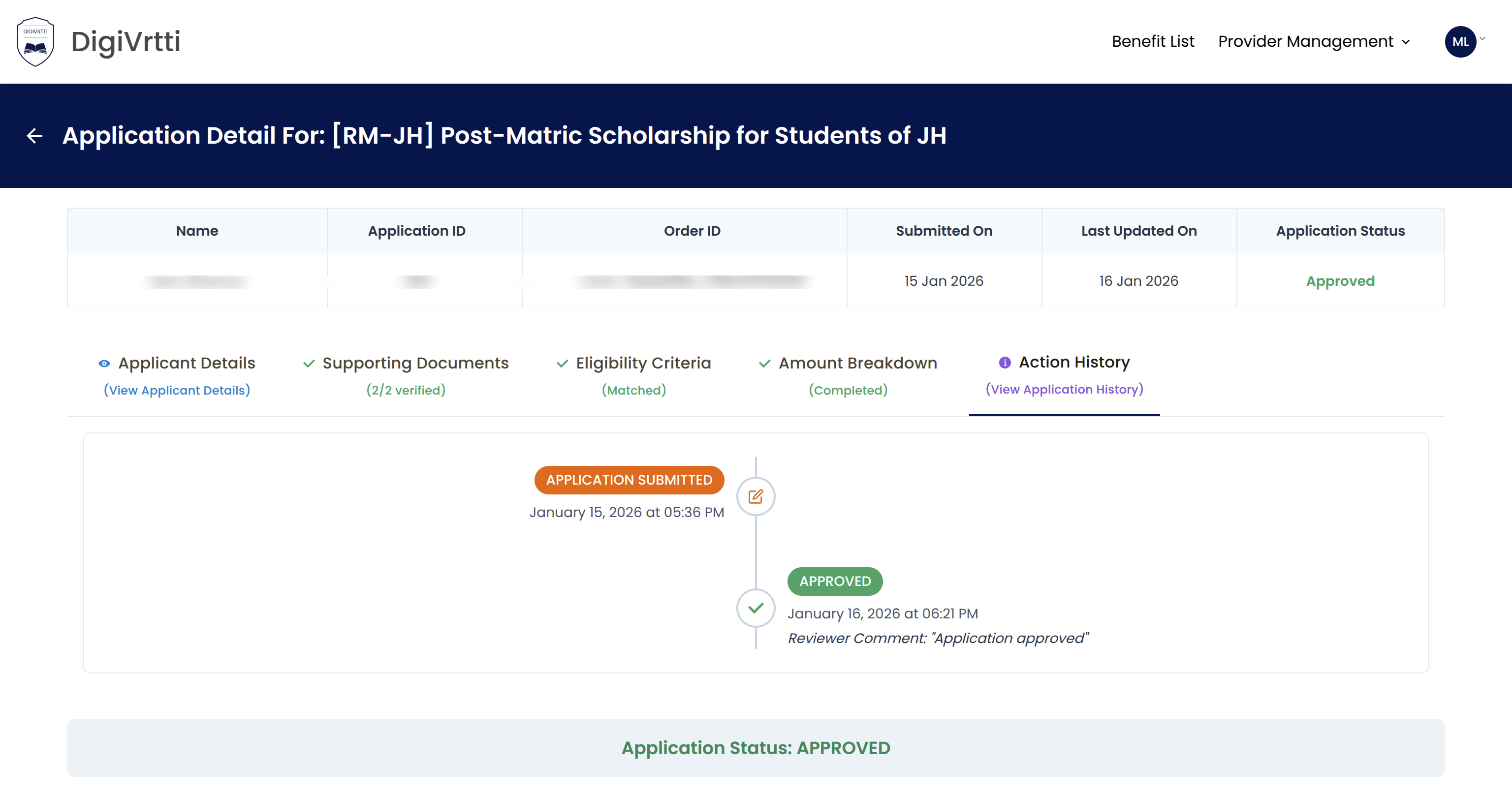Click the View Applicant Details link

point(177,390)
